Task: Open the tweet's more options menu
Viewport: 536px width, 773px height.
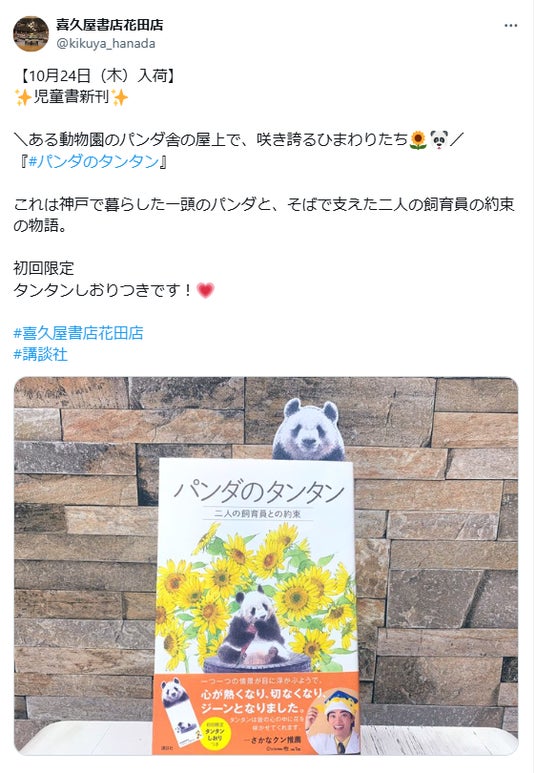Action: pos(511,26)
